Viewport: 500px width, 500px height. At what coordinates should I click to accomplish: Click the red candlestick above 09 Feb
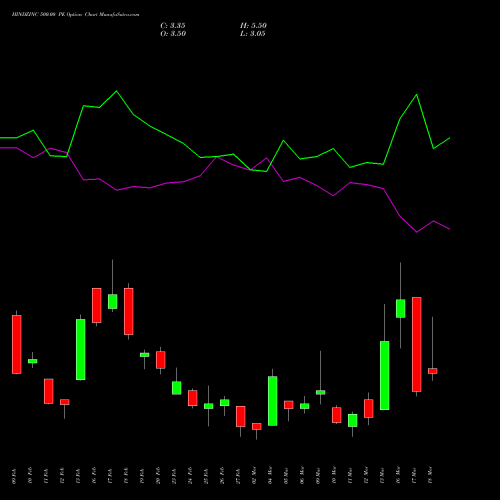click(17, 344)
